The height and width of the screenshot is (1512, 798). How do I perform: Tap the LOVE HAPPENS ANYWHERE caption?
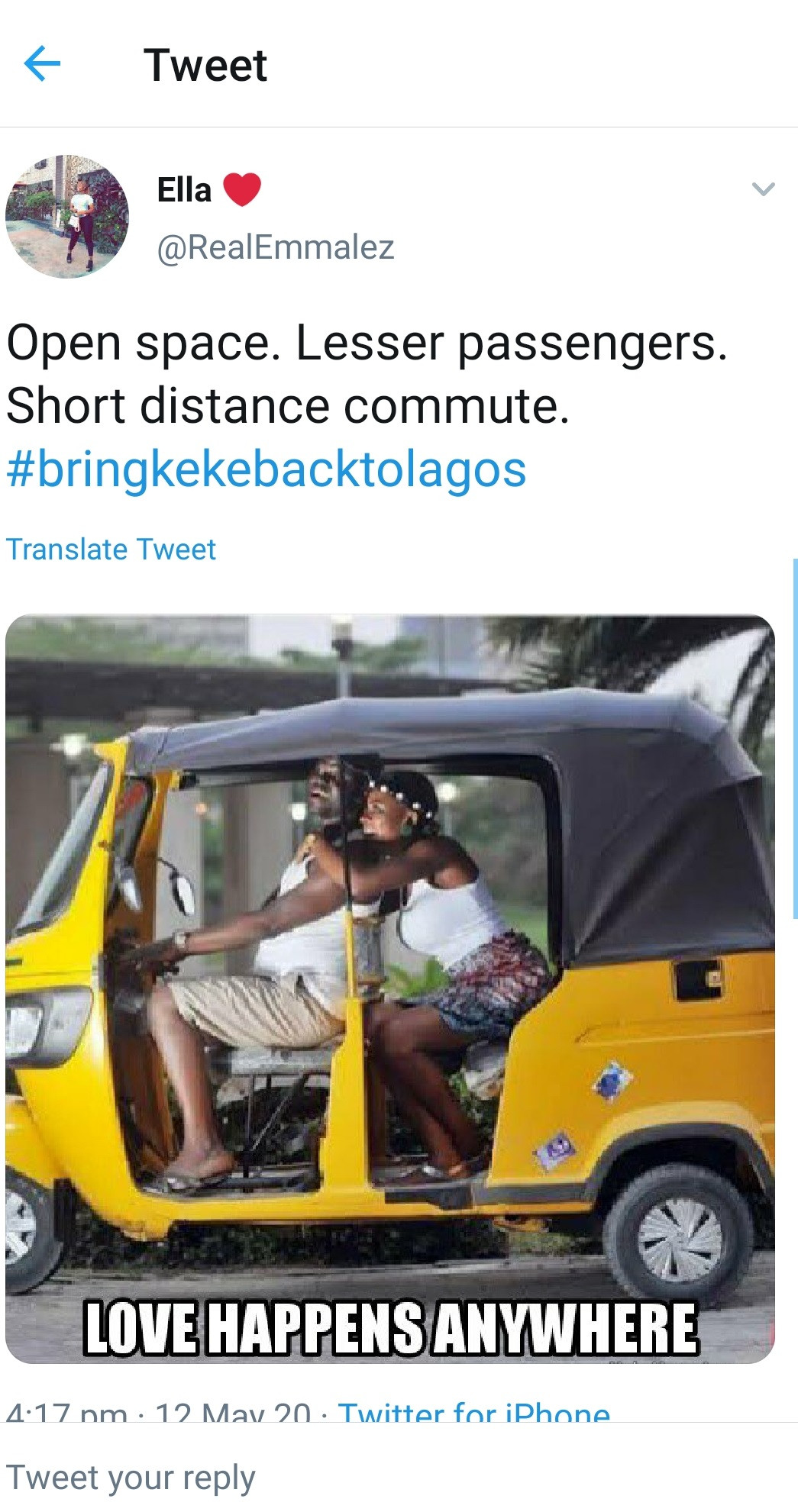click(x=390, y=1328)
